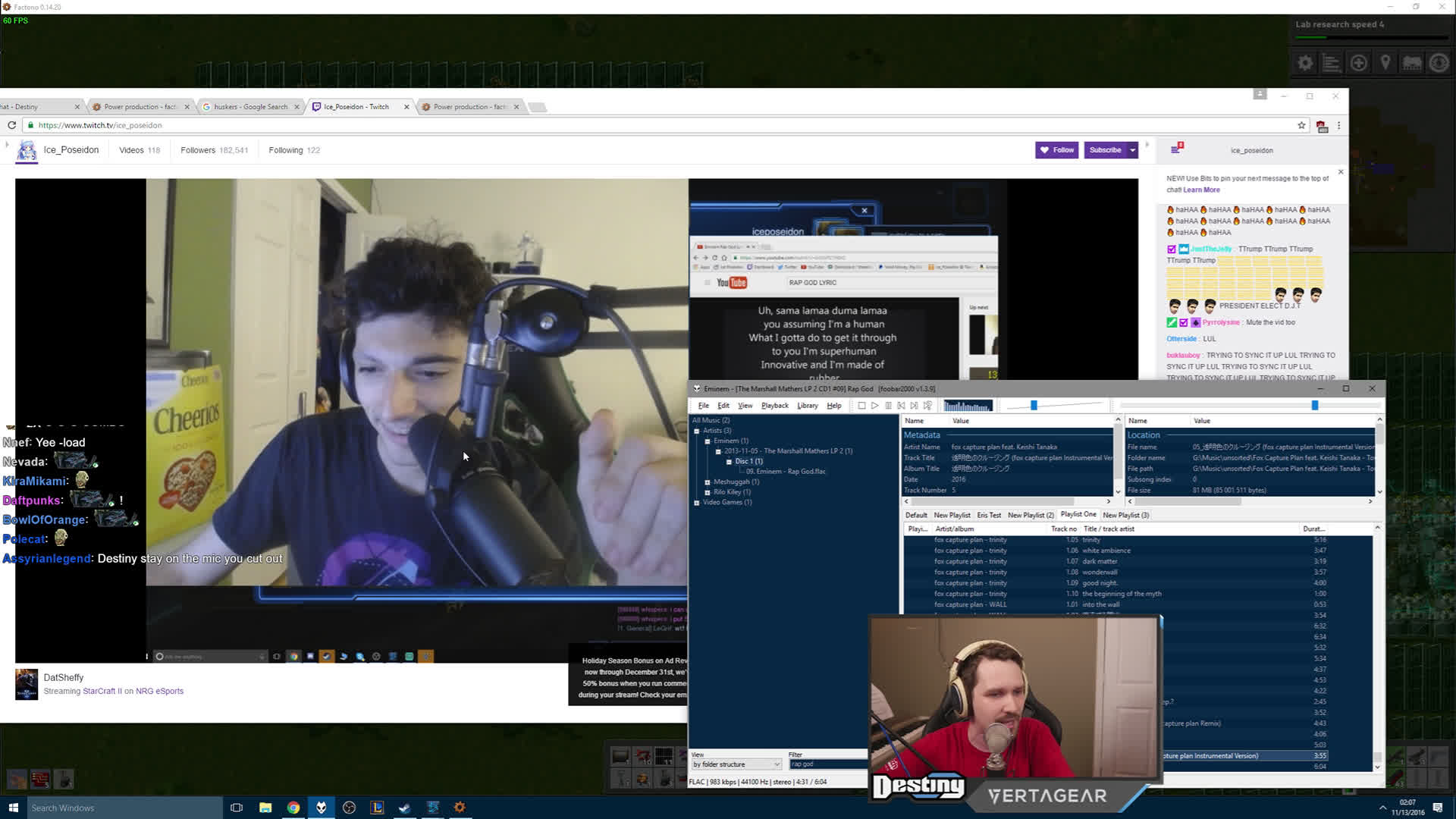Click the 'rap god' filter field in foobar2000
The height and width of the screenshot is (819, 1456).
(828, 764)
